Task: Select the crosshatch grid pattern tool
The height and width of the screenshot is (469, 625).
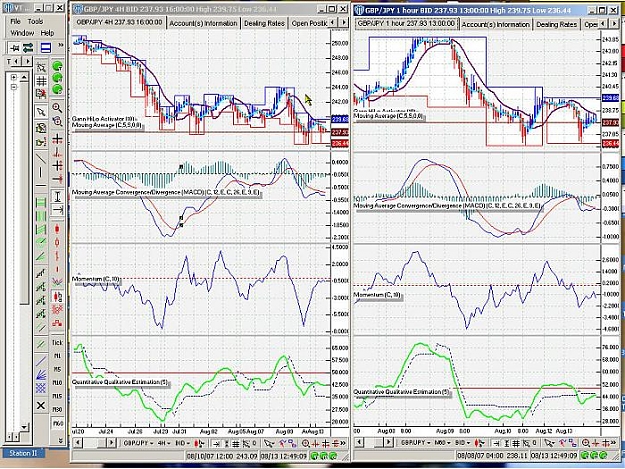Action: (41, 388)
